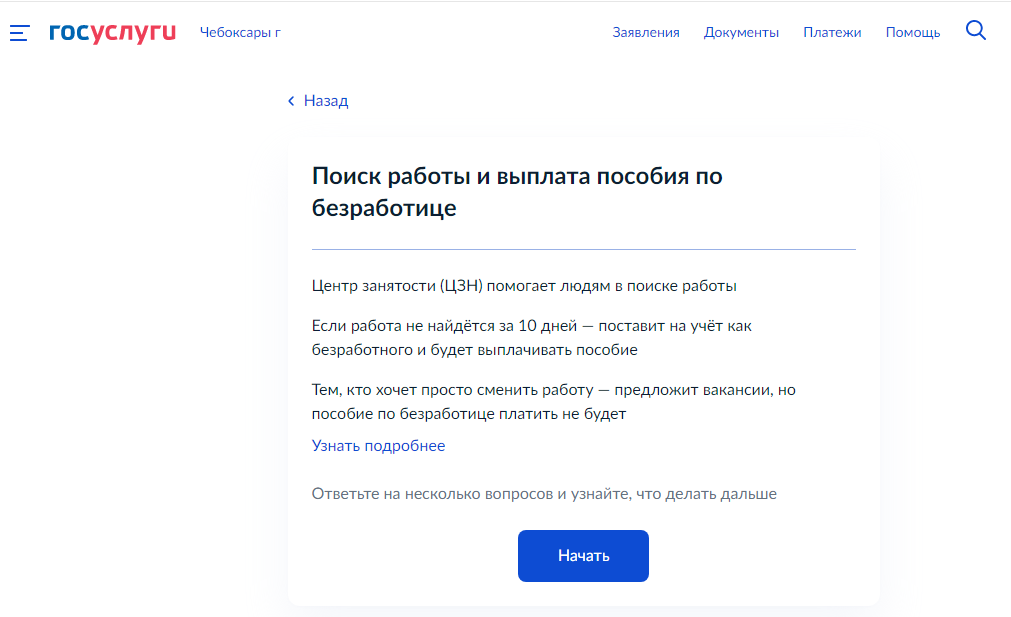Go to the Документы section

(x=741, y=32)
